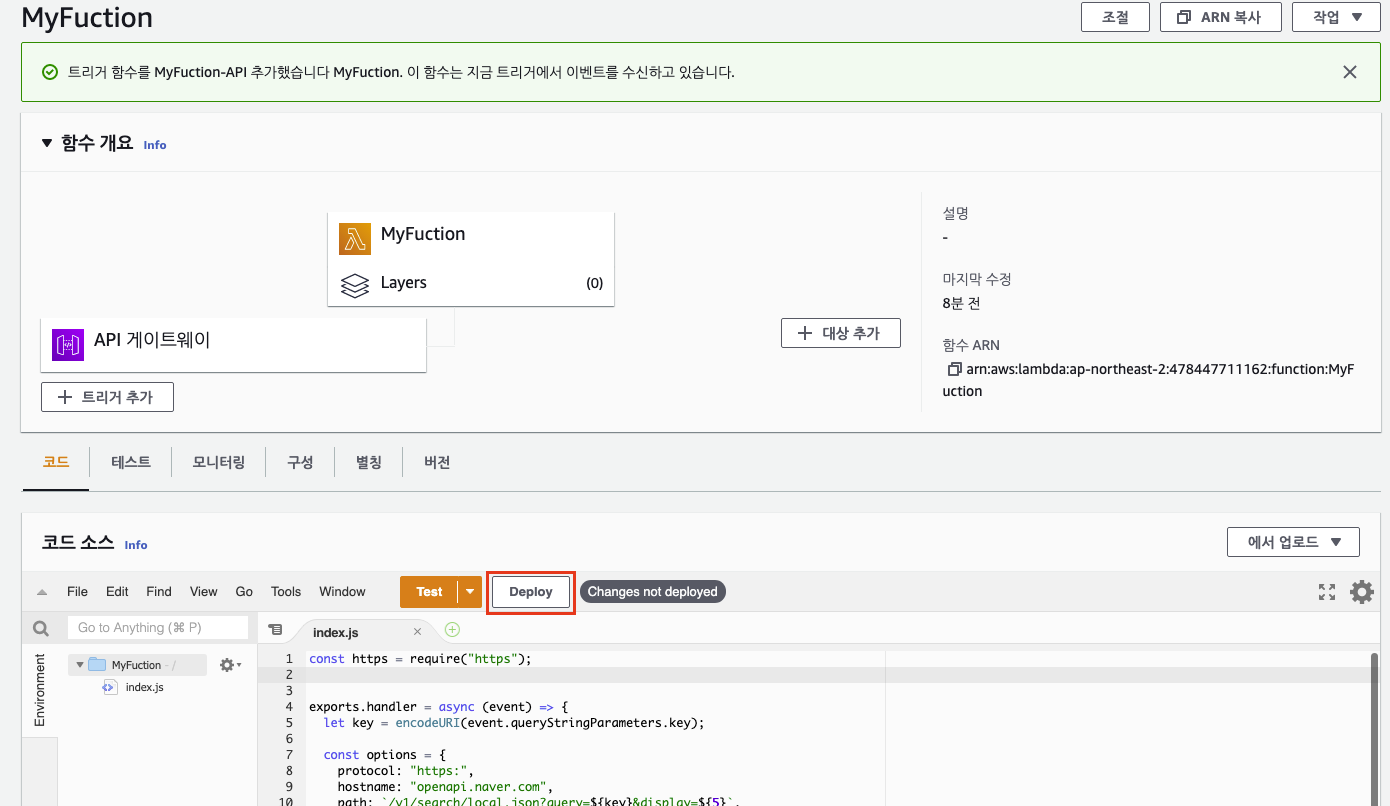
Task: Switch to the 모니터링 tab
Action: (219, 462)
